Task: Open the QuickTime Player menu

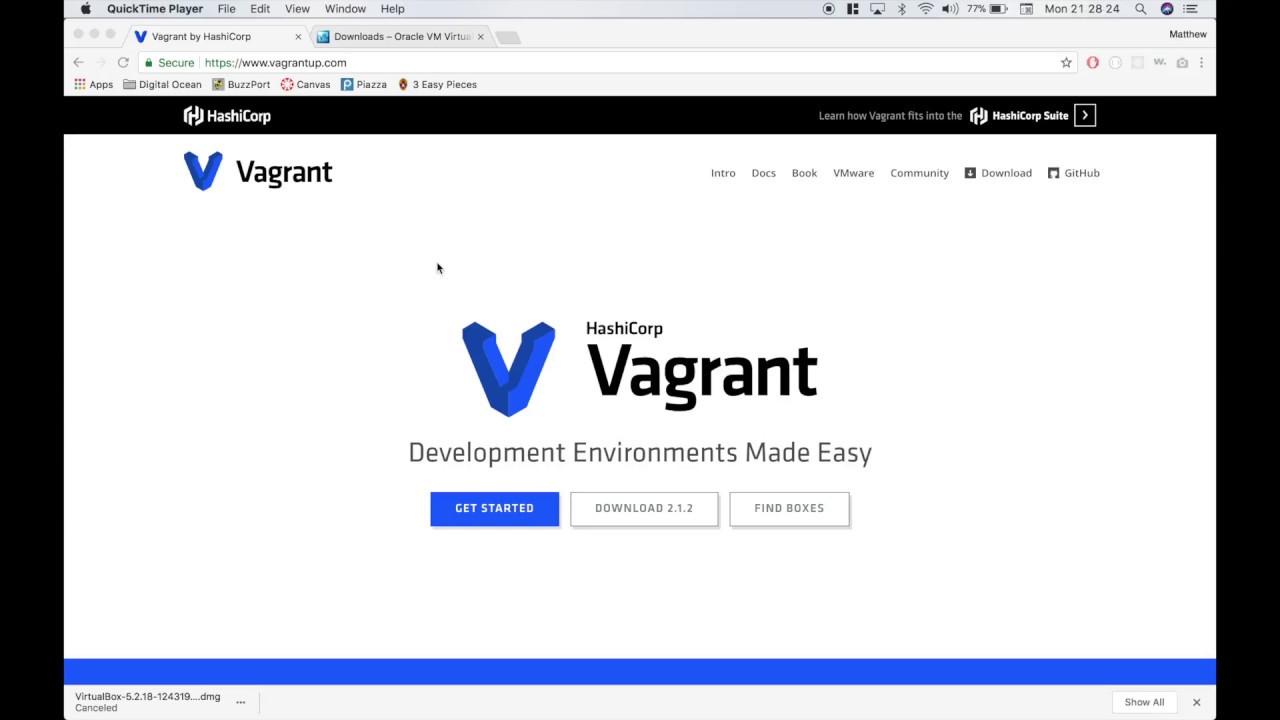Action: coord(155,9)
